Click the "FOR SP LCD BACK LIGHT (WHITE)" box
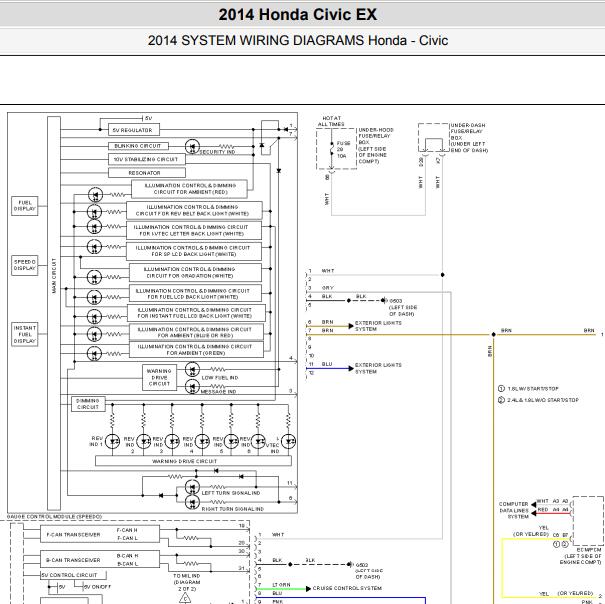The height and width of the screenshot is (604, 605). 194,251
